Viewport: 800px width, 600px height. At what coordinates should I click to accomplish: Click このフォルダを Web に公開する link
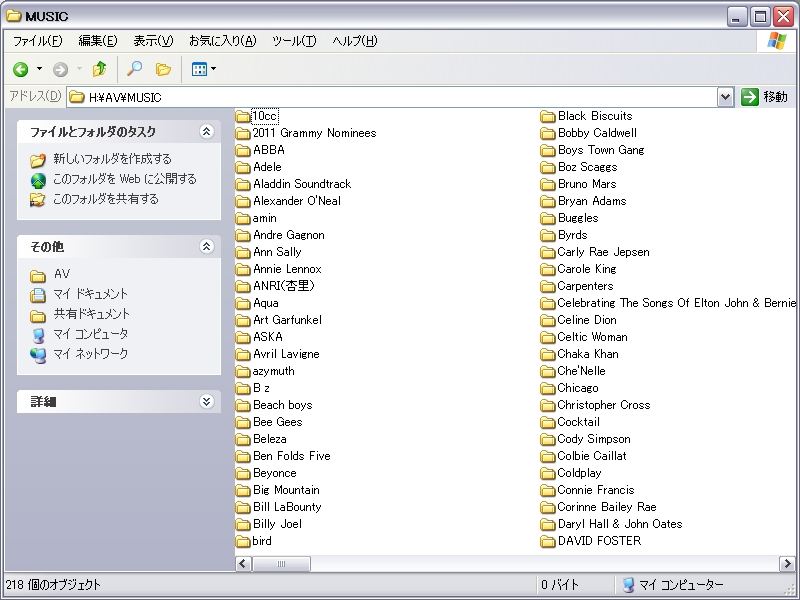[x=124, y=179]
